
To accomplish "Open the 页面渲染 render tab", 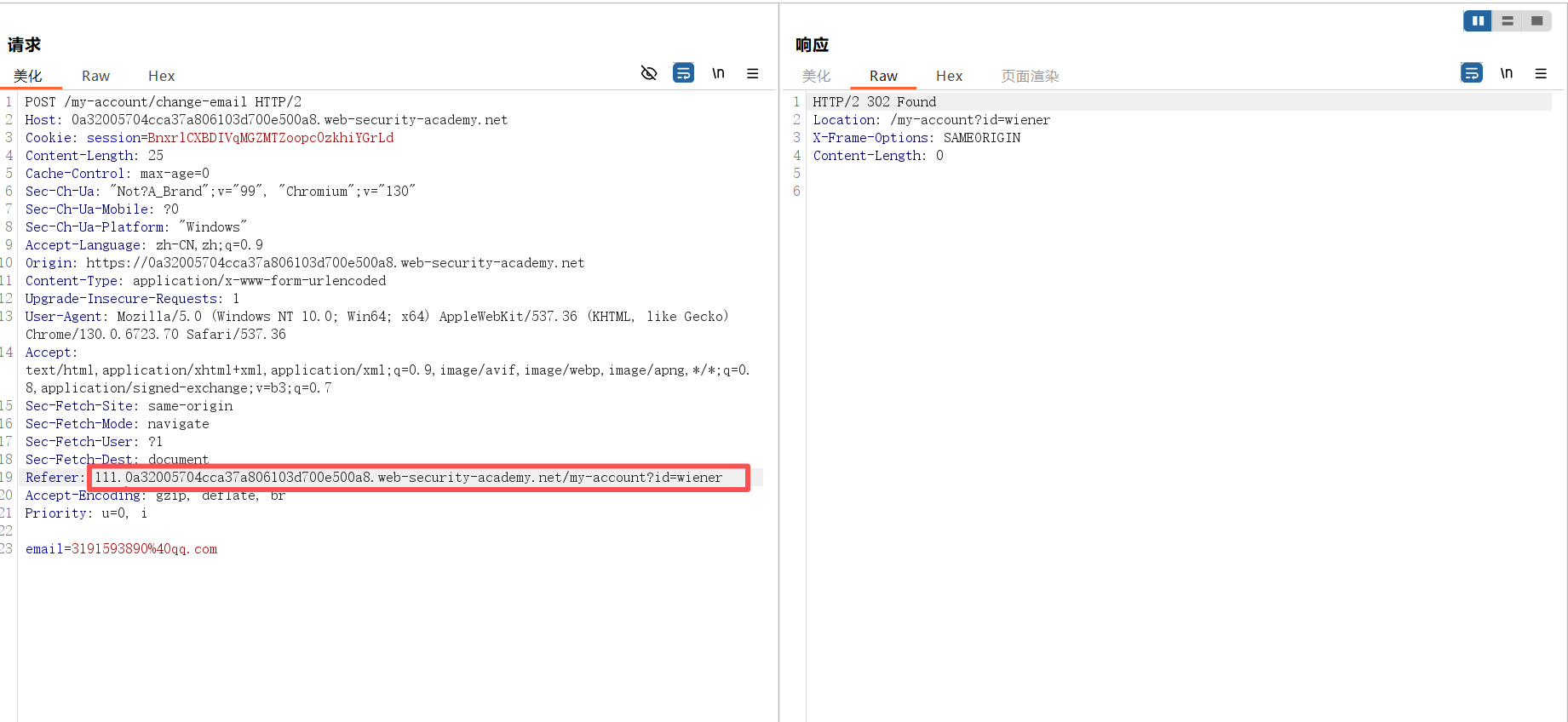I will click(x=1030, y=76).
